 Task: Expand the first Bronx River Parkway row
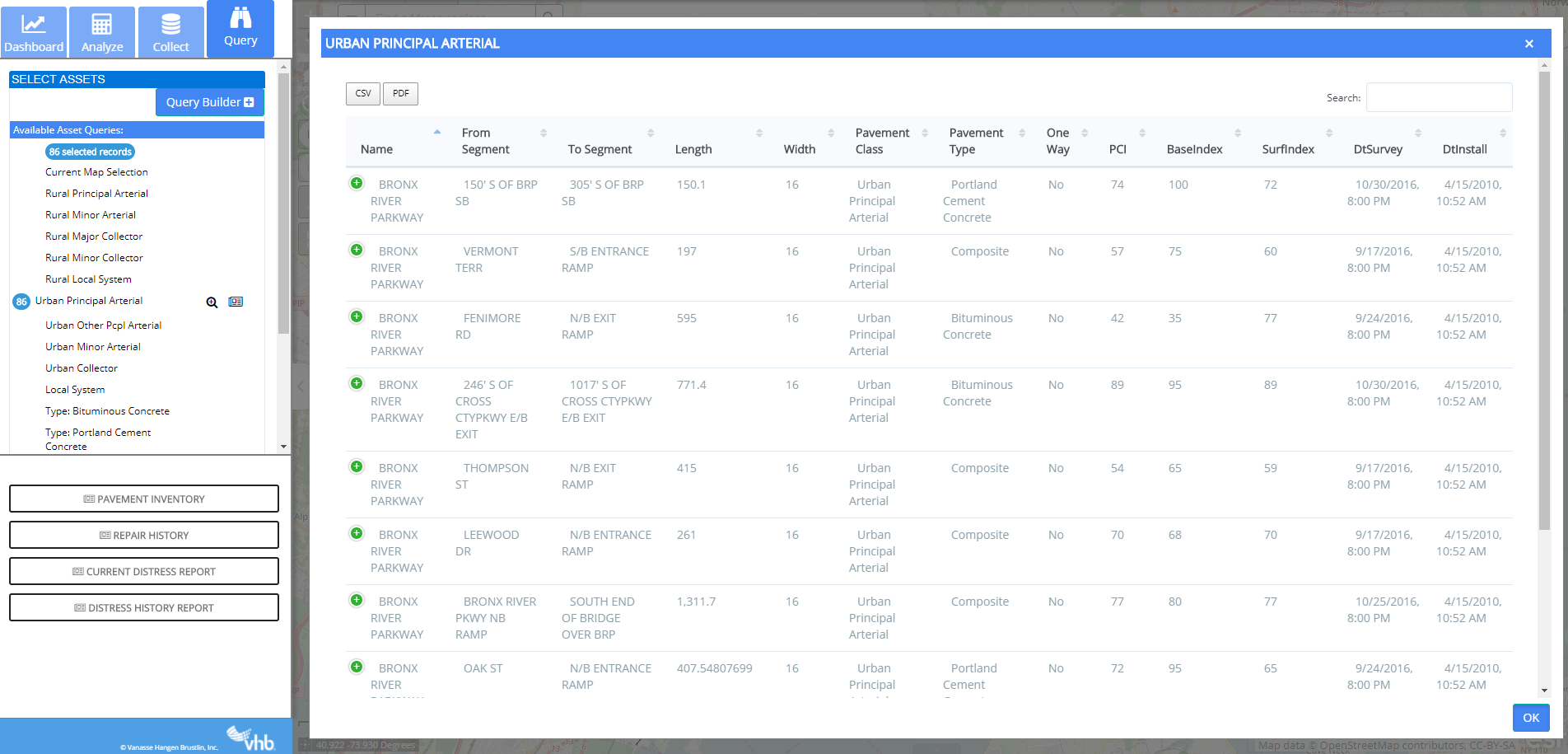[357, 183]
